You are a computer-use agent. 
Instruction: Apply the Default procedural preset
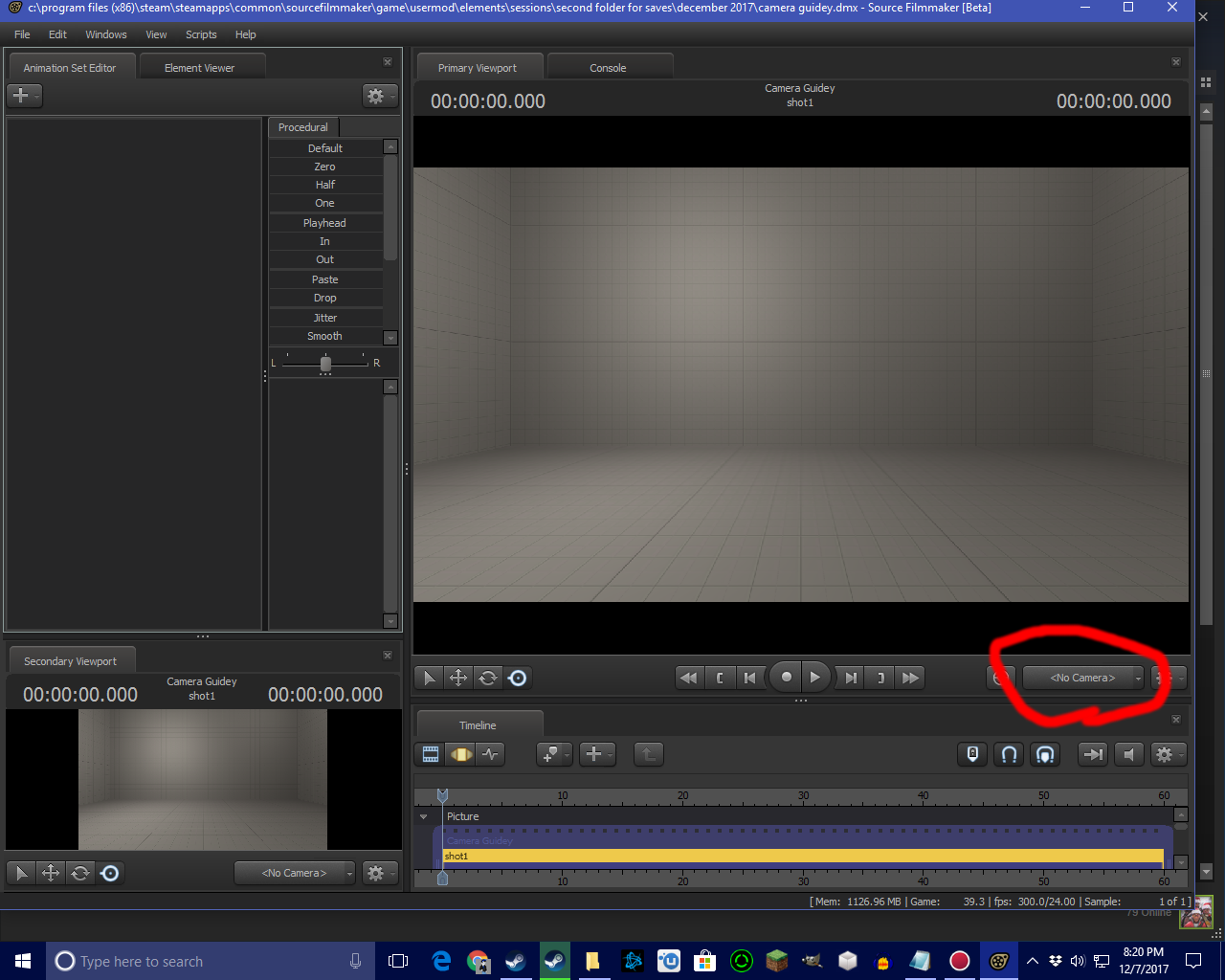pyautogui.click(x=325, y=148)
